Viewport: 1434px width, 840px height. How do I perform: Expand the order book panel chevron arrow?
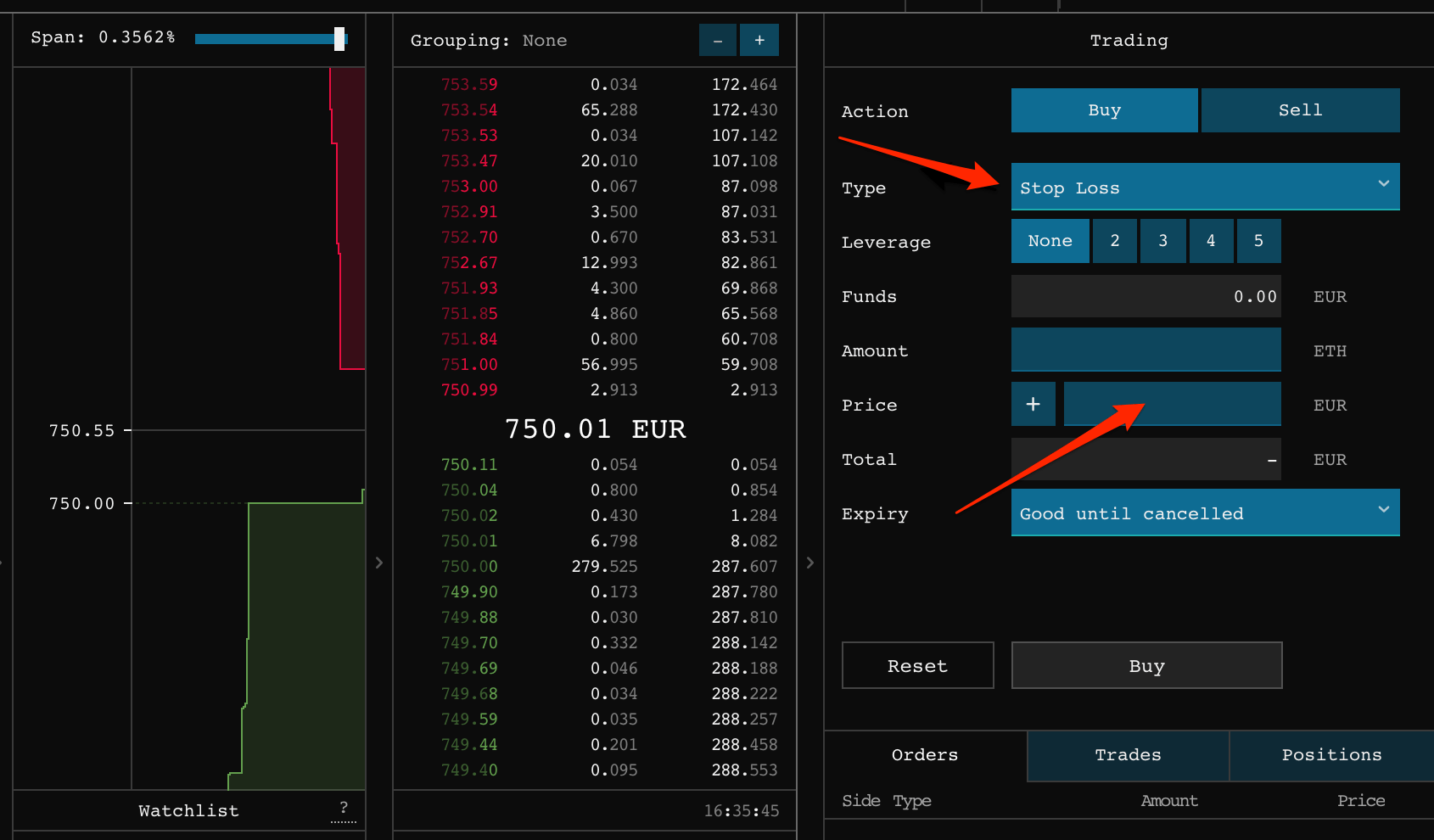coord(810,563)
